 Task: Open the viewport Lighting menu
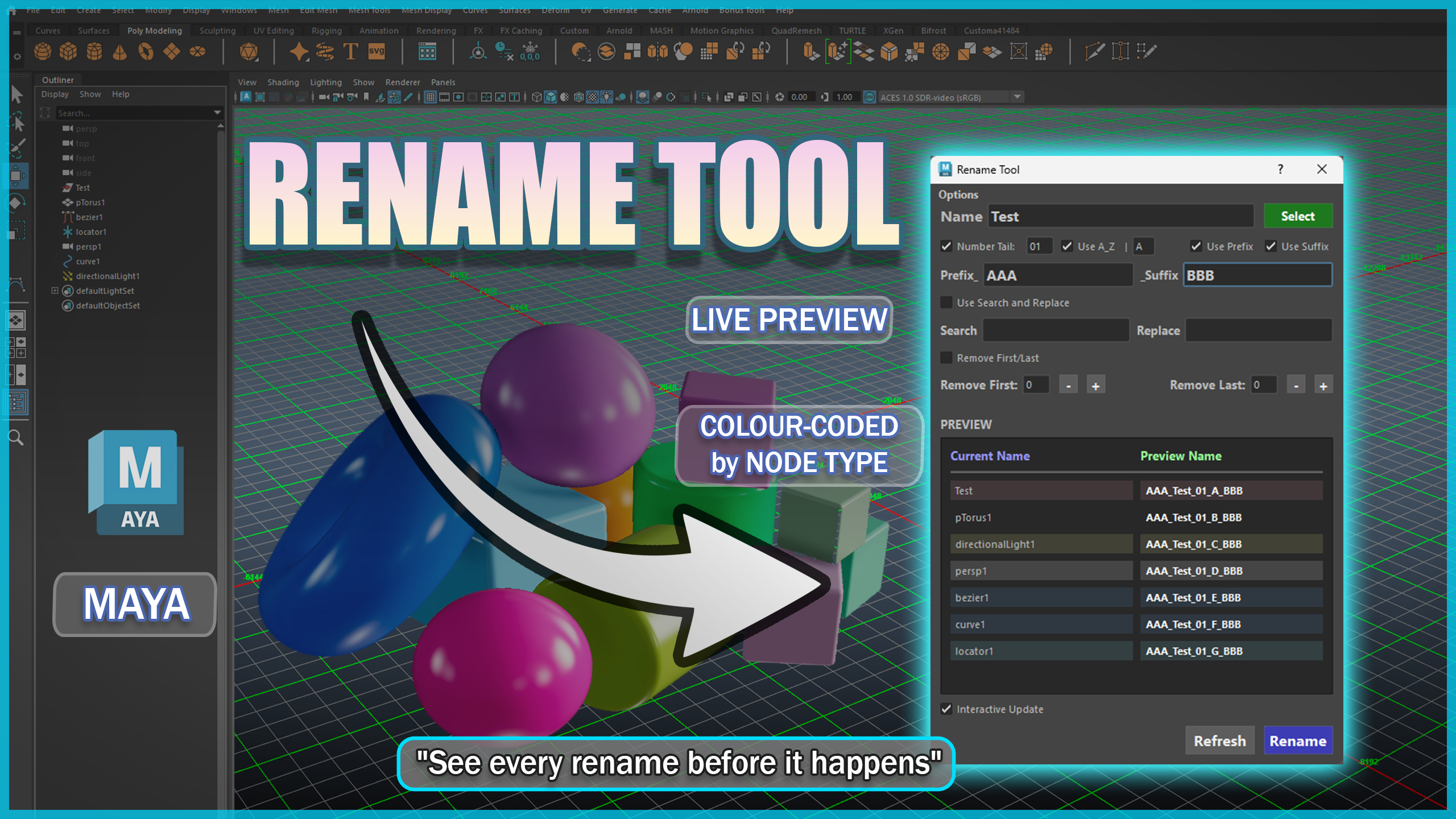326,82
